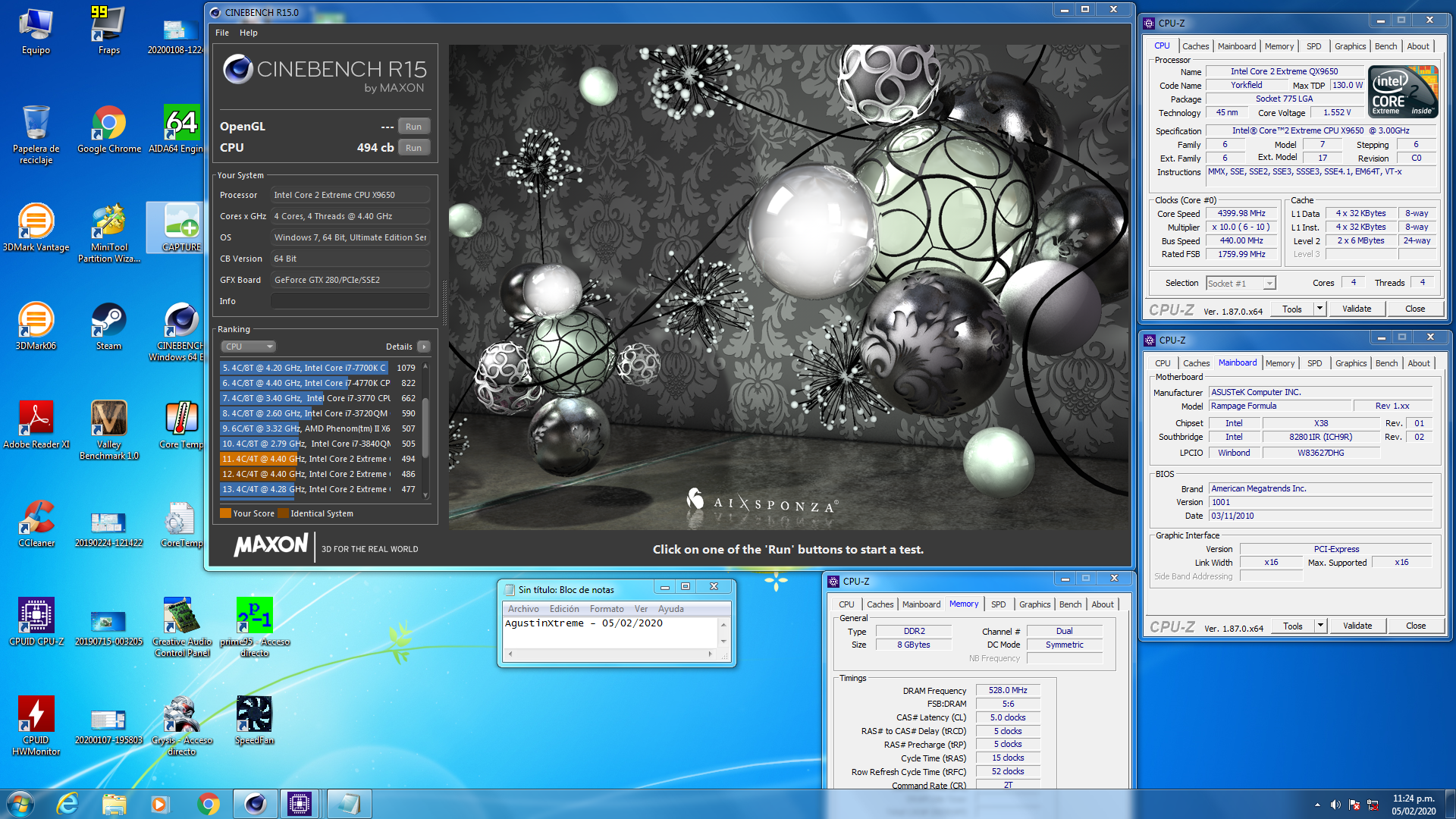Open Cinebench File menu
The height and width of the screenshot is (819, 1456).
(221, 33)
